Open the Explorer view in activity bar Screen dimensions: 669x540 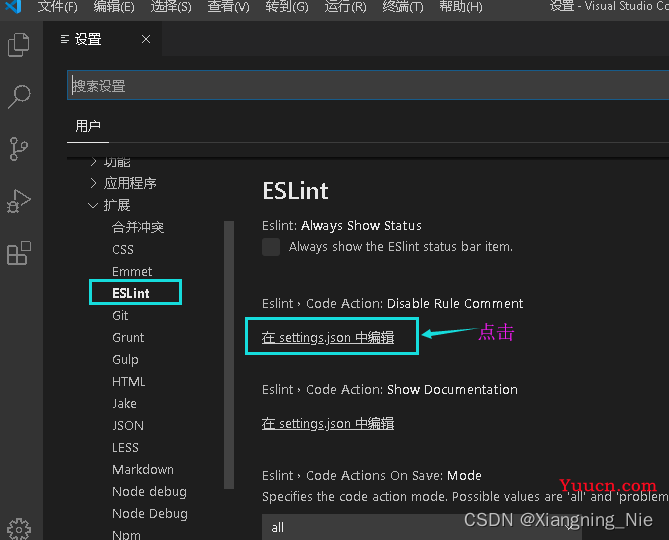point(19,45)
